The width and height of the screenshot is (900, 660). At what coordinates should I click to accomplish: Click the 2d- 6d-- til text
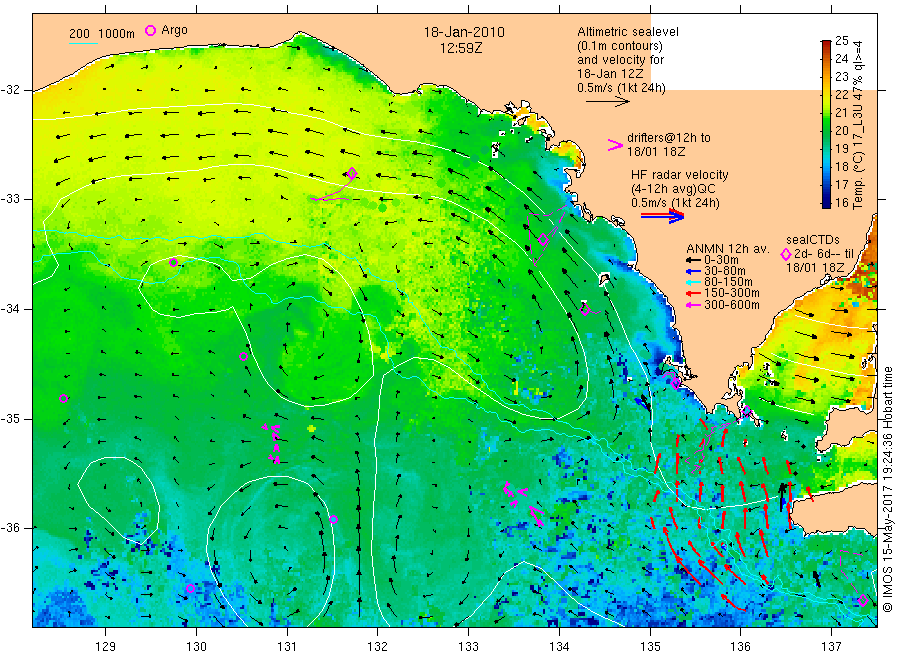[x=824, y=254]
